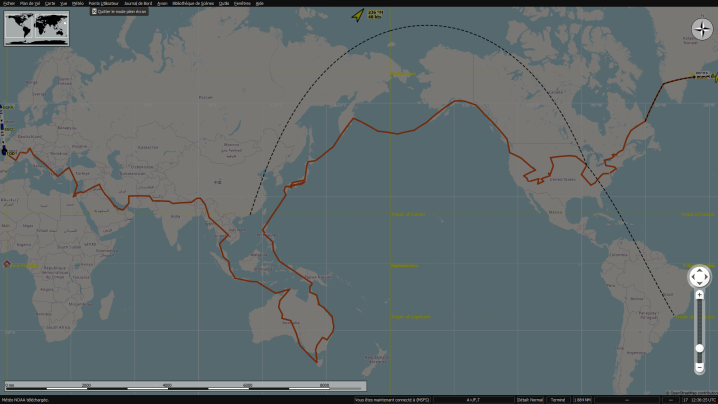Open the Journal de Bord menu
The width and height of the screenshot is (718, 404).
point(138,3)
